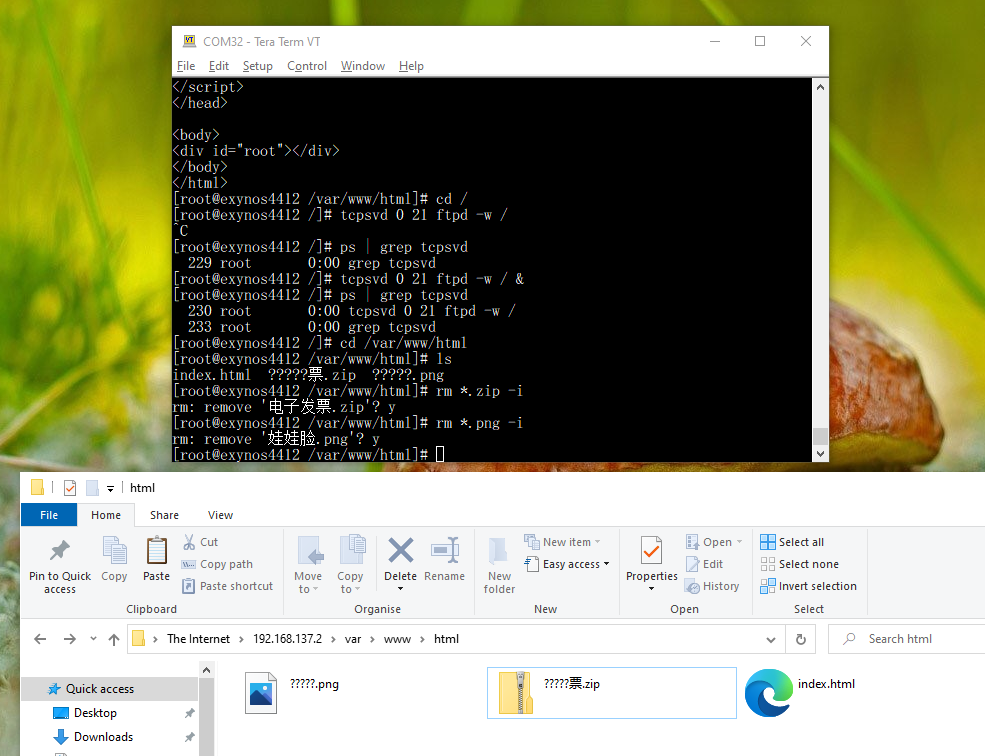This screenshot has height=756, width=985.
Task: Open the New item dropdown
Action: pos(564,541)
